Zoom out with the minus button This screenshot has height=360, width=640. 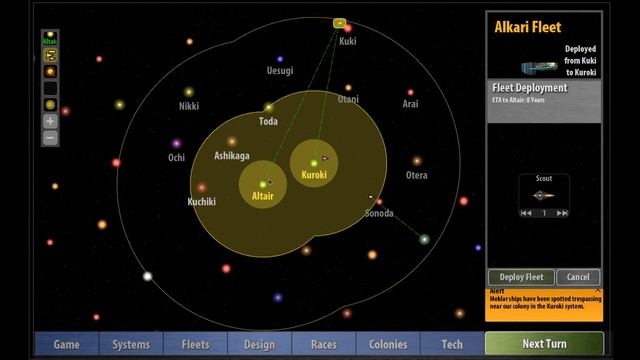(50, 138)
